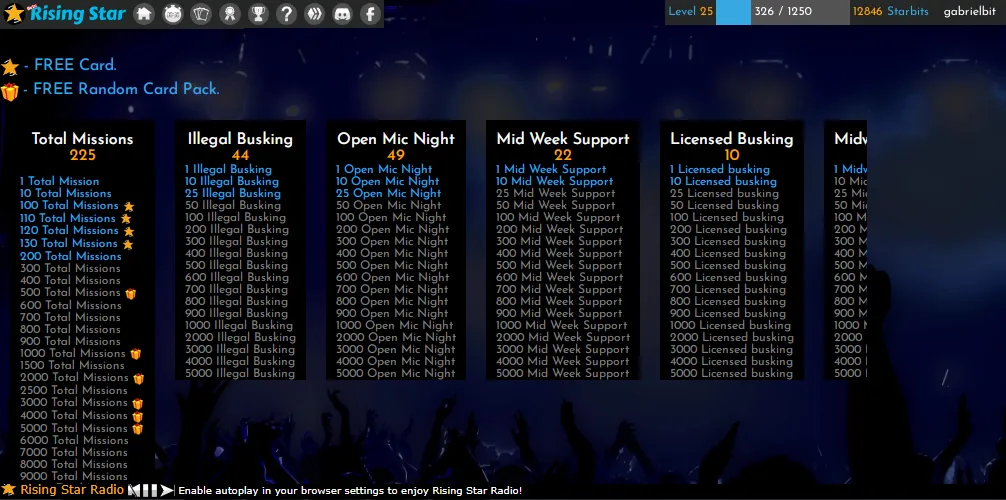Select the Illegal Busking column heading
The image size is (1006, 500).
click(240, 139)
